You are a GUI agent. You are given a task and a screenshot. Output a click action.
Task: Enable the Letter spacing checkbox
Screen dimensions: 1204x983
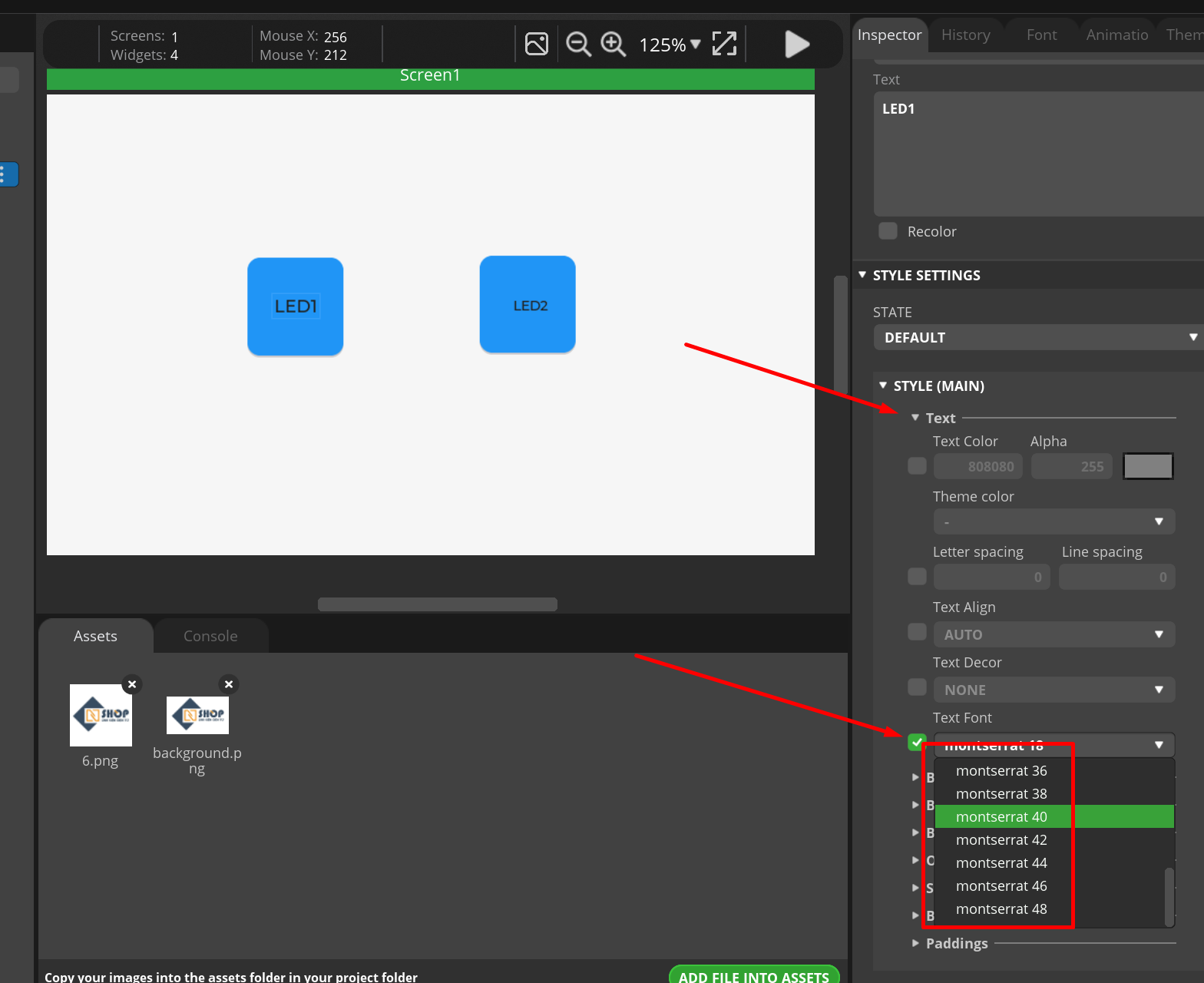(x=917, y=576)
